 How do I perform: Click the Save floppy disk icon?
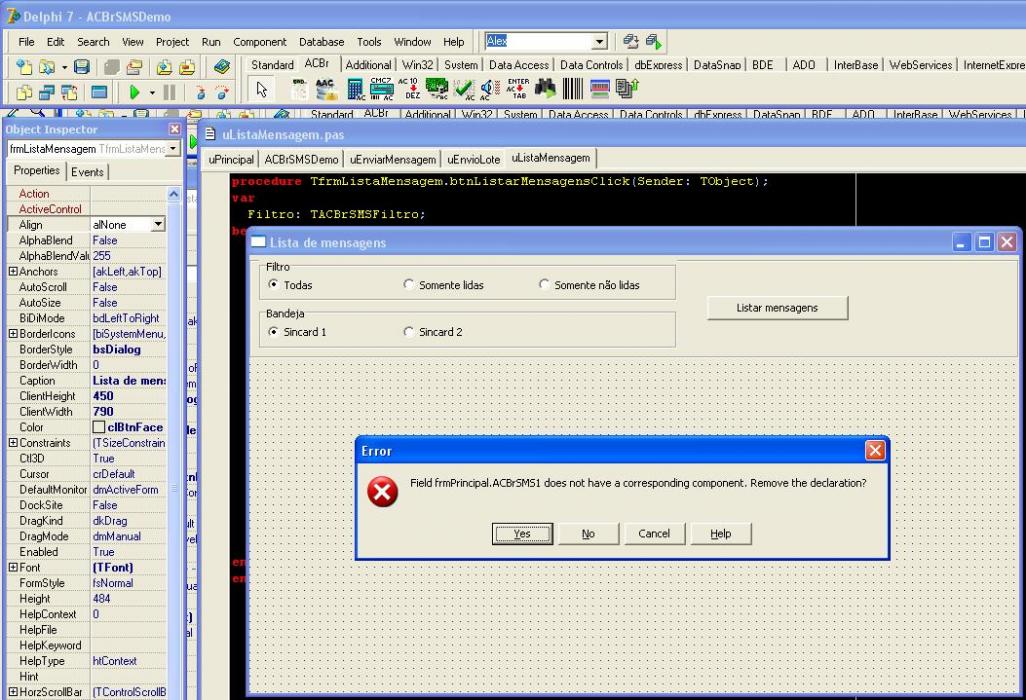point(81,66)
